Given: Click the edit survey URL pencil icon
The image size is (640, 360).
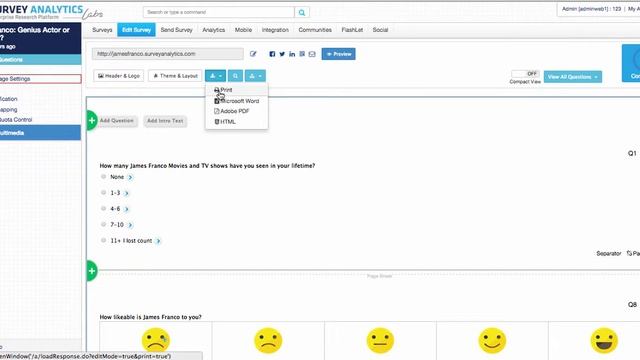Looking at the screenshot, I should pos(253,54).
